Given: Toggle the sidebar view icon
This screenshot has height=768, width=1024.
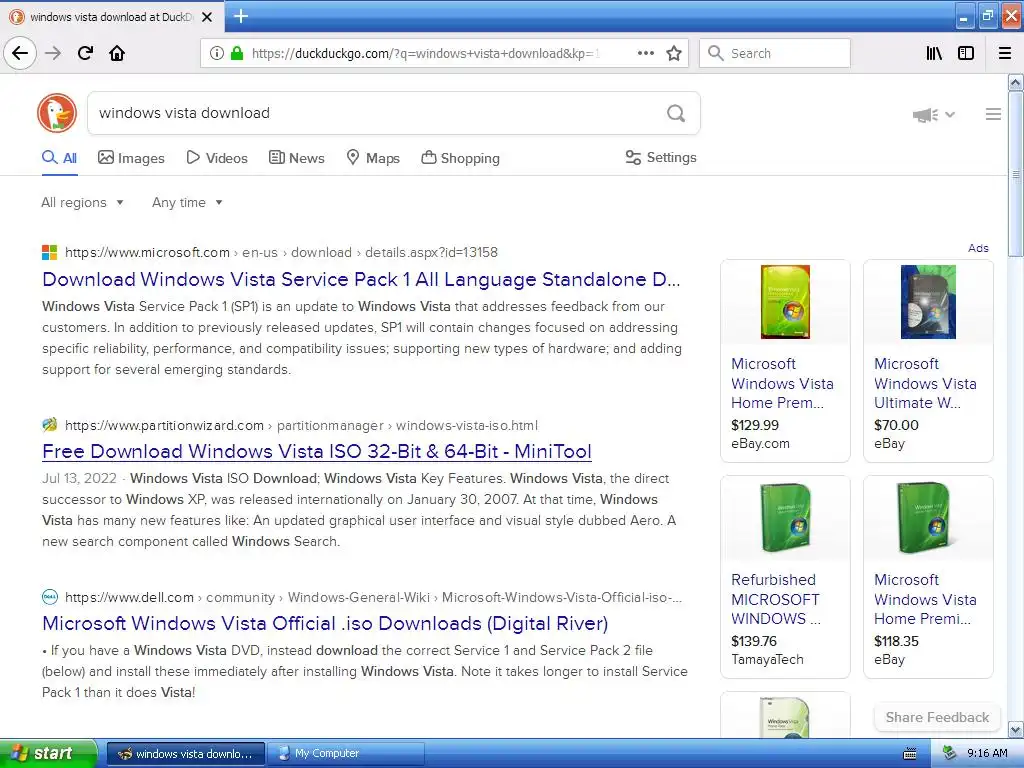Looking at the screenshot, I should pyautogui.click(x=966, y=53).
